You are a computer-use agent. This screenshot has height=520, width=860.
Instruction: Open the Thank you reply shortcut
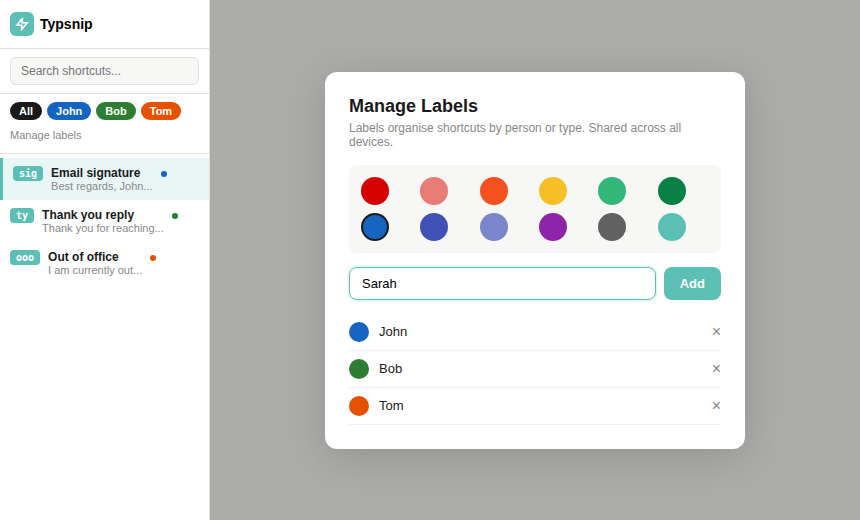[105, 221]
